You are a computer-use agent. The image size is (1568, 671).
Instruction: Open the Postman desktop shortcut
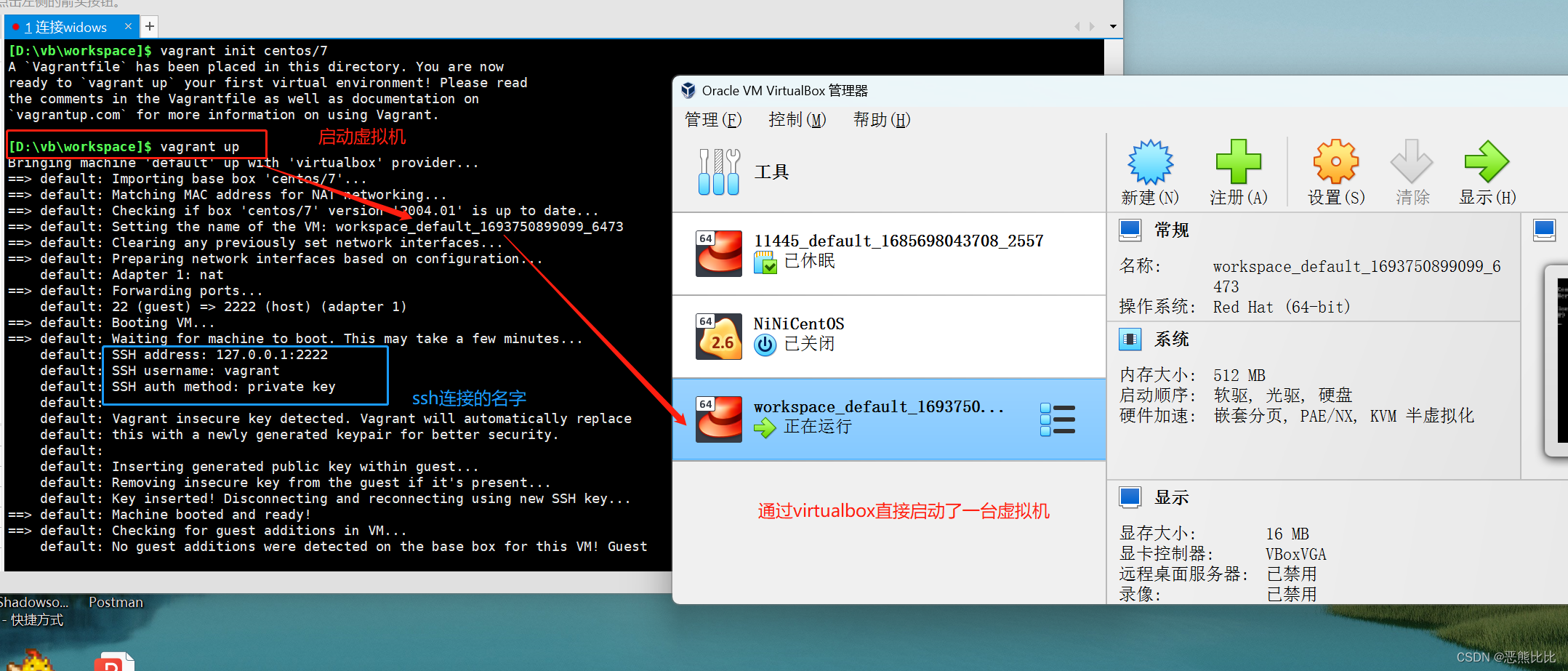[x=116, y=603]
